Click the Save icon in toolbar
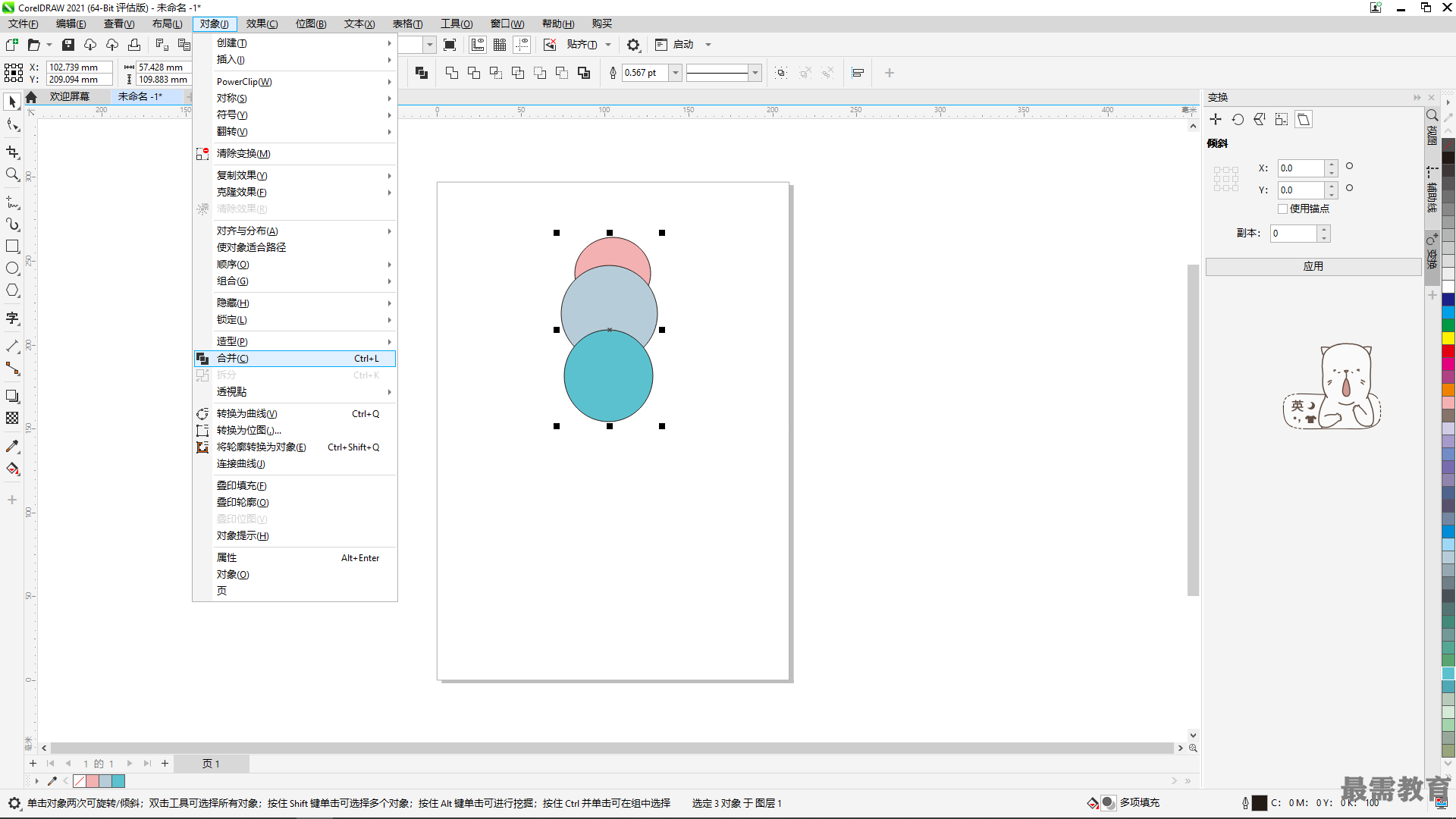Image resolution: width=1456 pixels, height=819 pixels. [68, 45]
